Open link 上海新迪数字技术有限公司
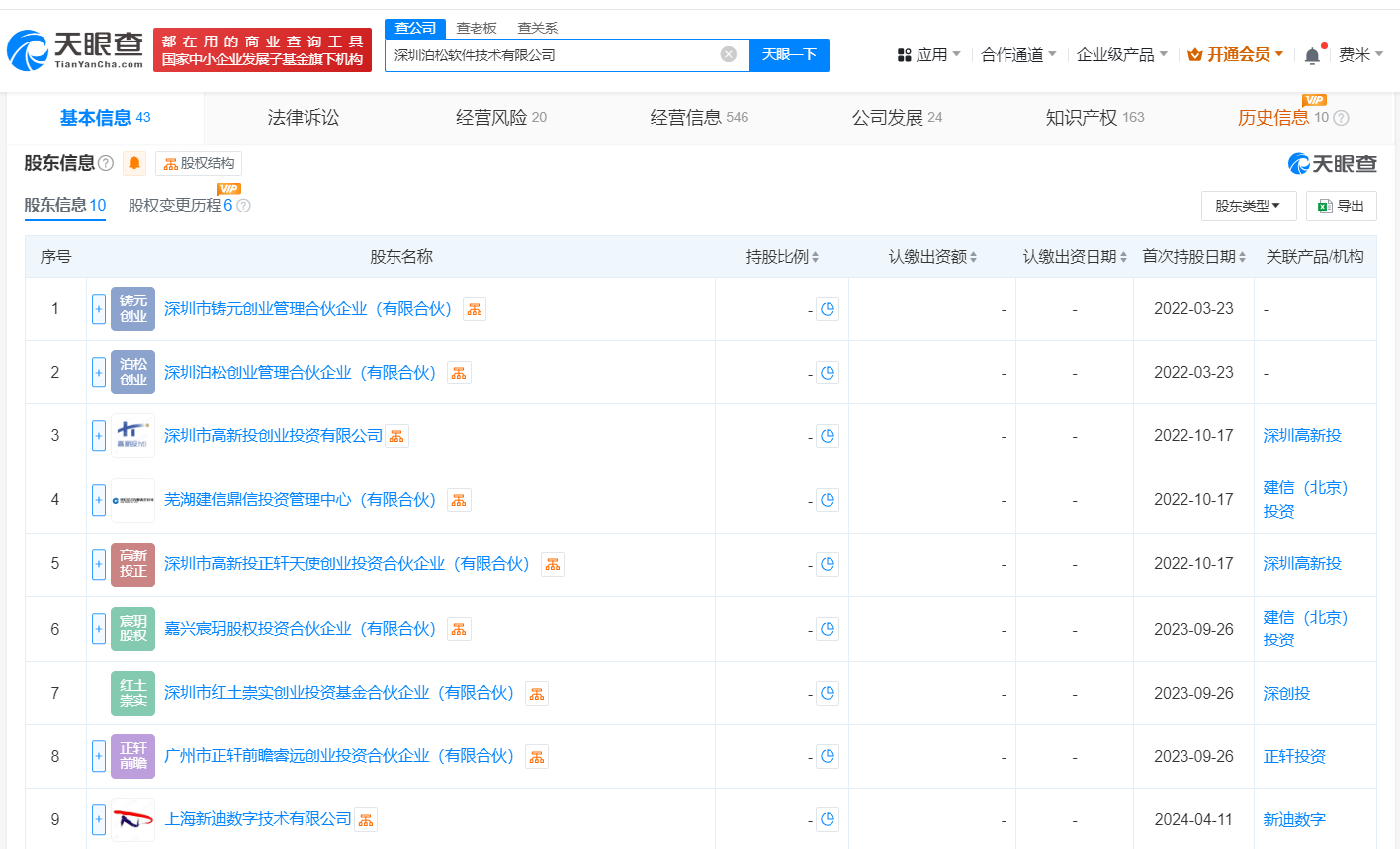 258,819
